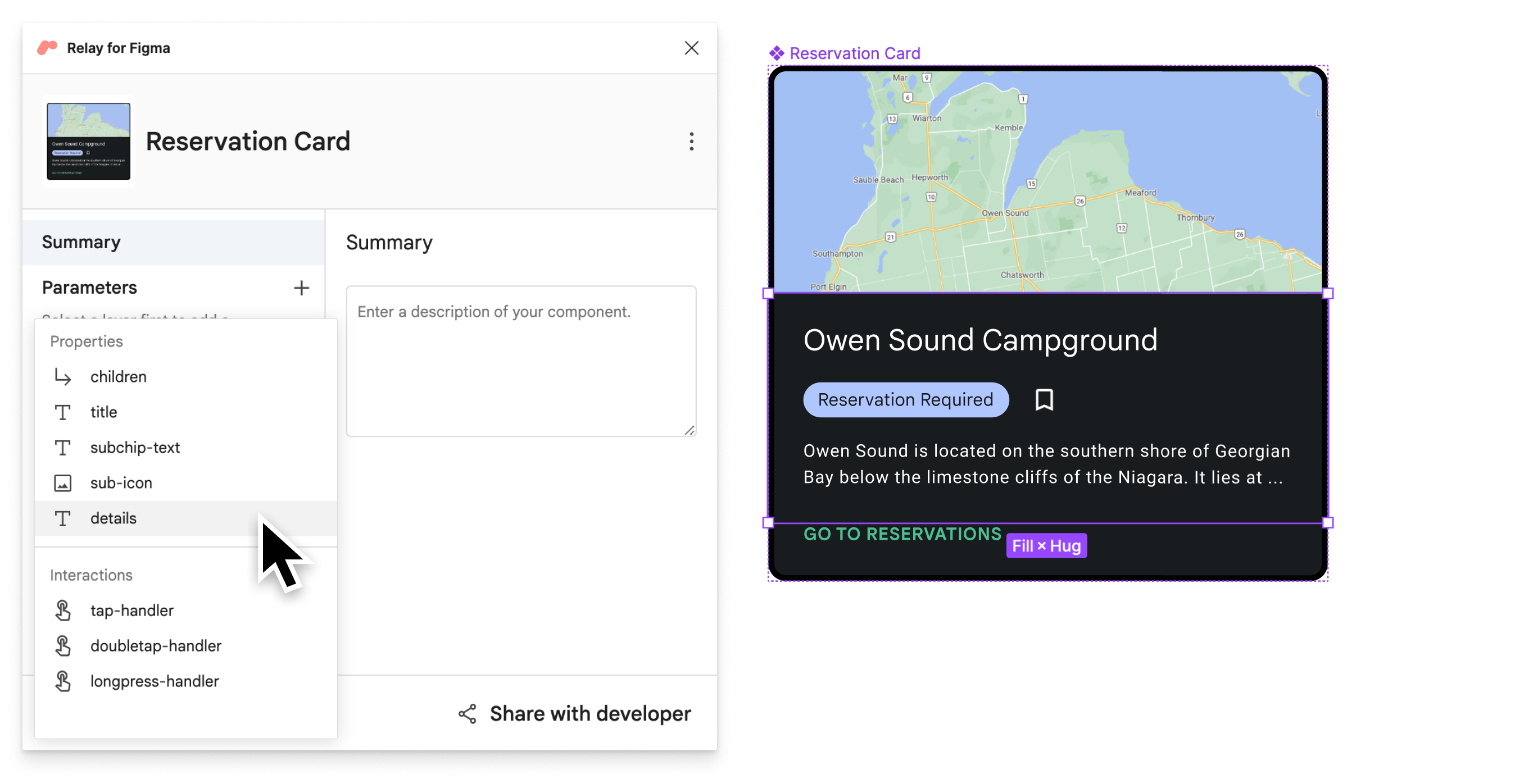Open the three-dot menu for Reservation Card
The width and height of the screenshot is (1524, 784).
coord(691,141)
